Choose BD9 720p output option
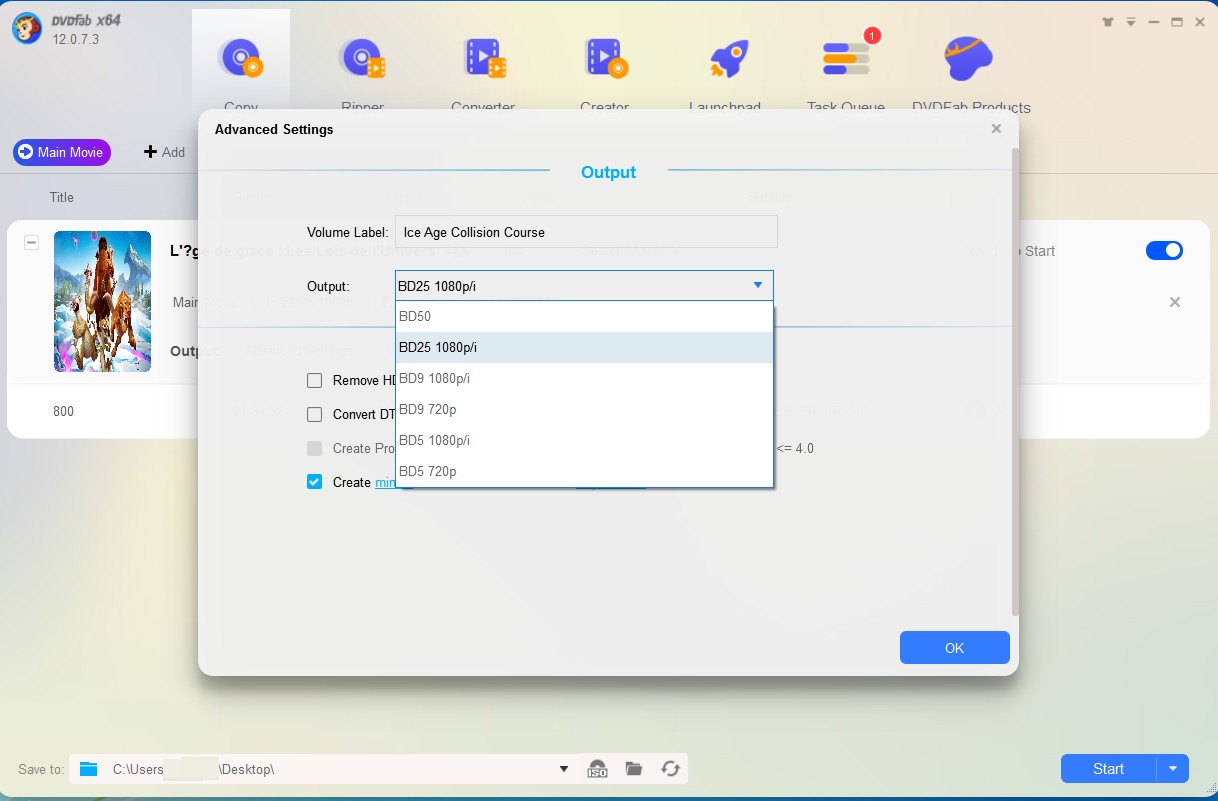The image size is (1218, 801). pos(584,409)
